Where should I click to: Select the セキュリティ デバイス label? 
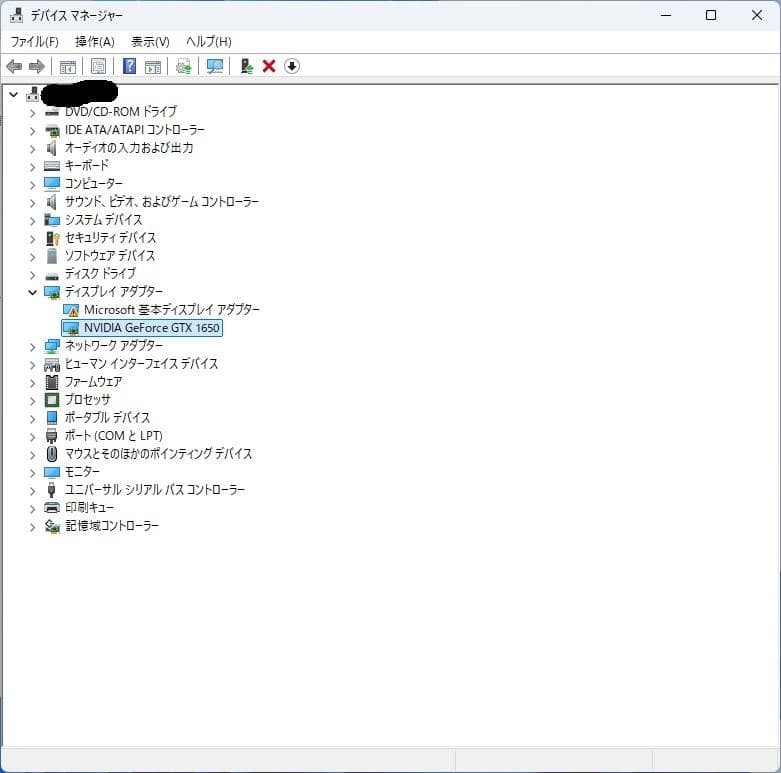(x=110, y=238)
